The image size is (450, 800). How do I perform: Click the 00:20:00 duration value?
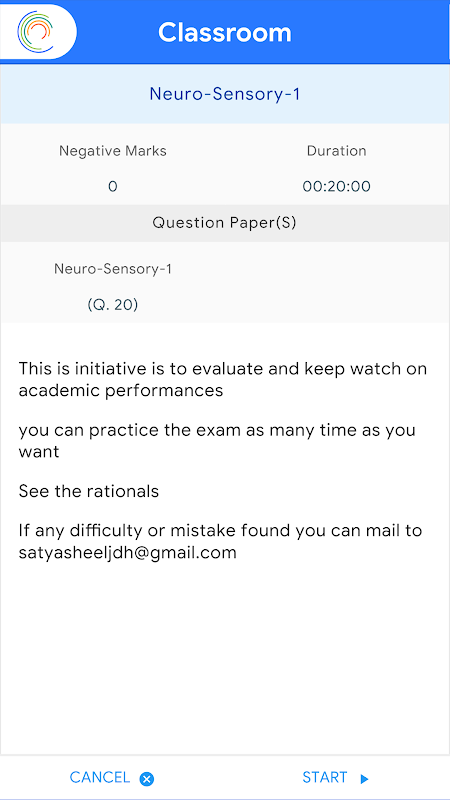[x=336, y=186]
